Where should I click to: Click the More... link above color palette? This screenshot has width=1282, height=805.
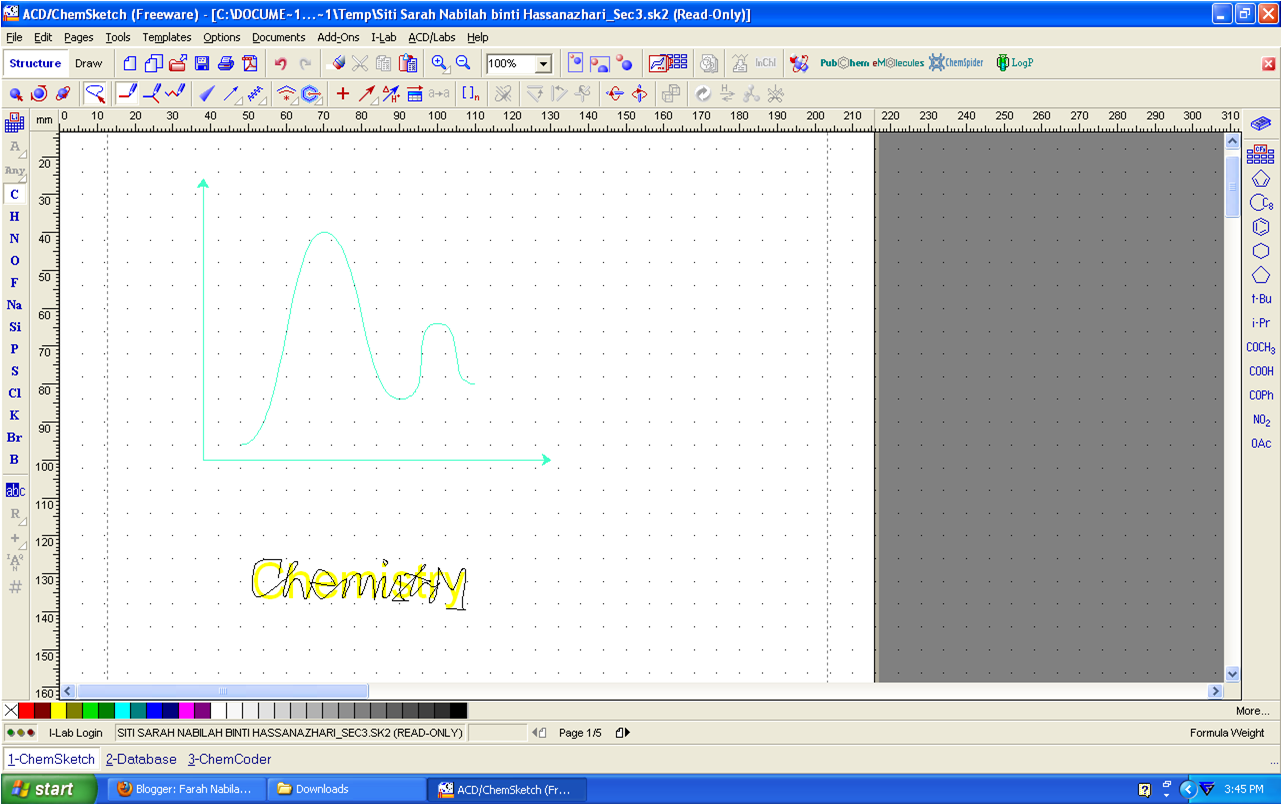1252,710
